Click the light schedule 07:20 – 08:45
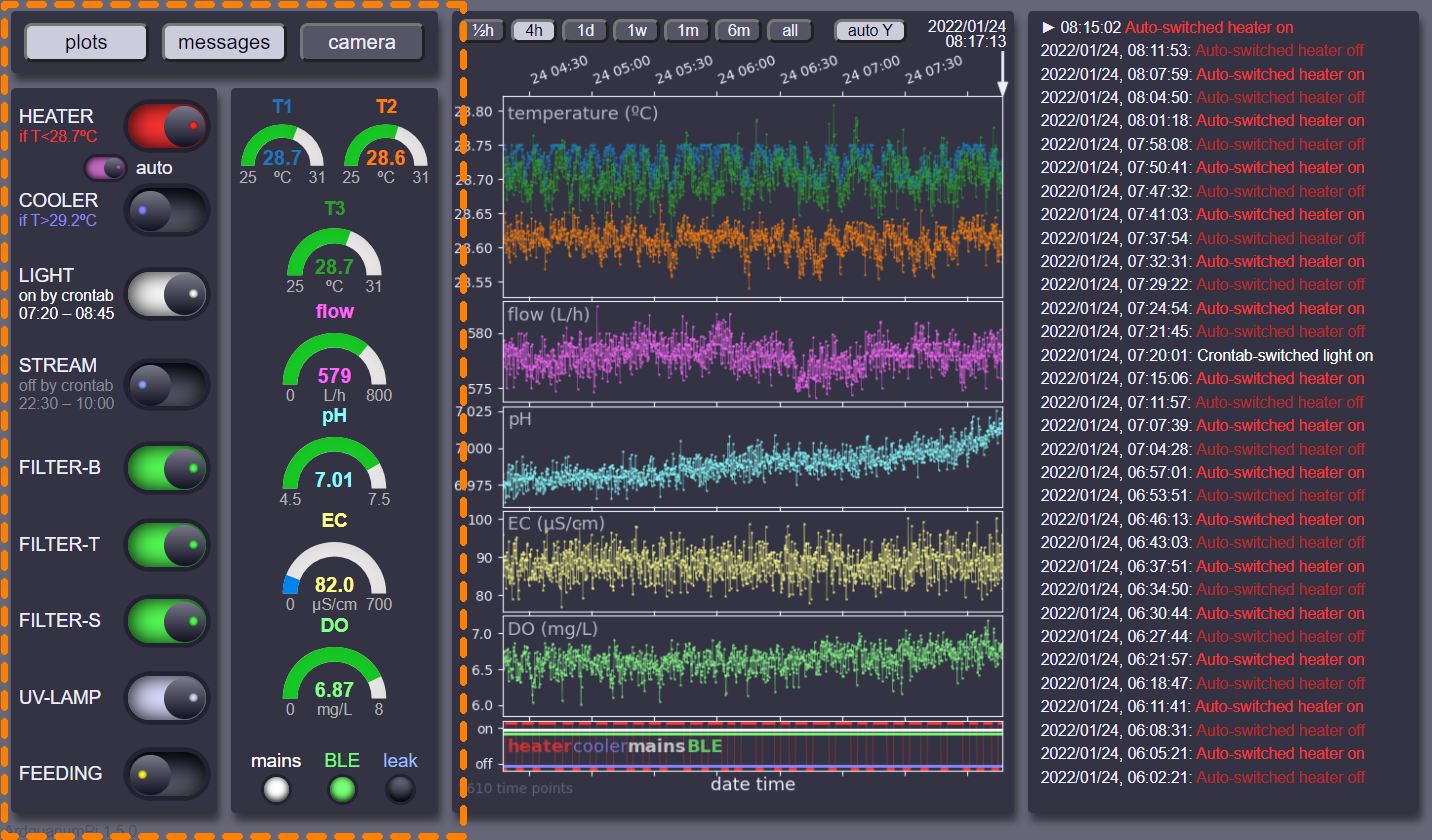The width and height of the screenshot is (1432, 840). (x=67, y=313)
